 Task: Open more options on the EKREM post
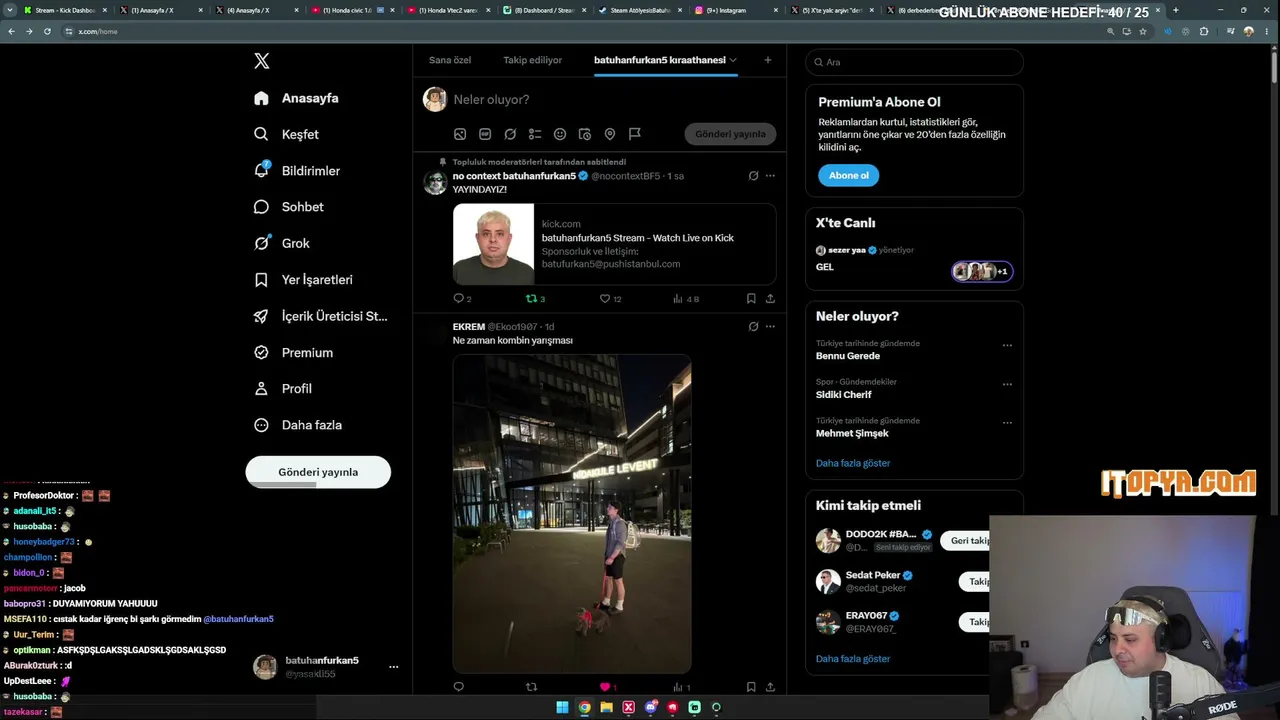[x=770, y=326]
